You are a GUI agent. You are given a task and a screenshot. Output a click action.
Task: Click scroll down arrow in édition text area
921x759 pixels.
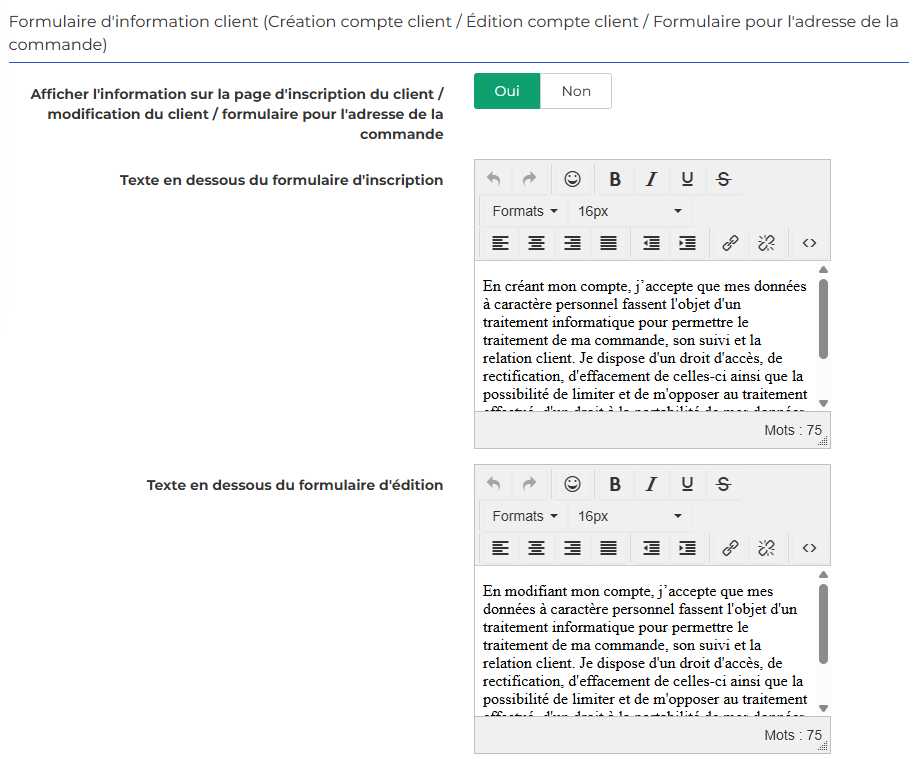coord(823,708)
